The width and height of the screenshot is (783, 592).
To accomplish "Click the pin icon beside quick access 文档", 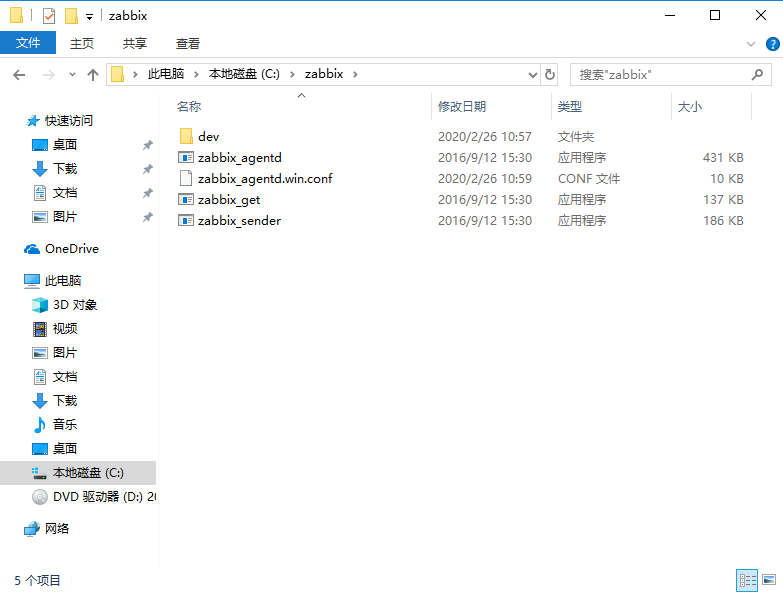I will [147, 193].
